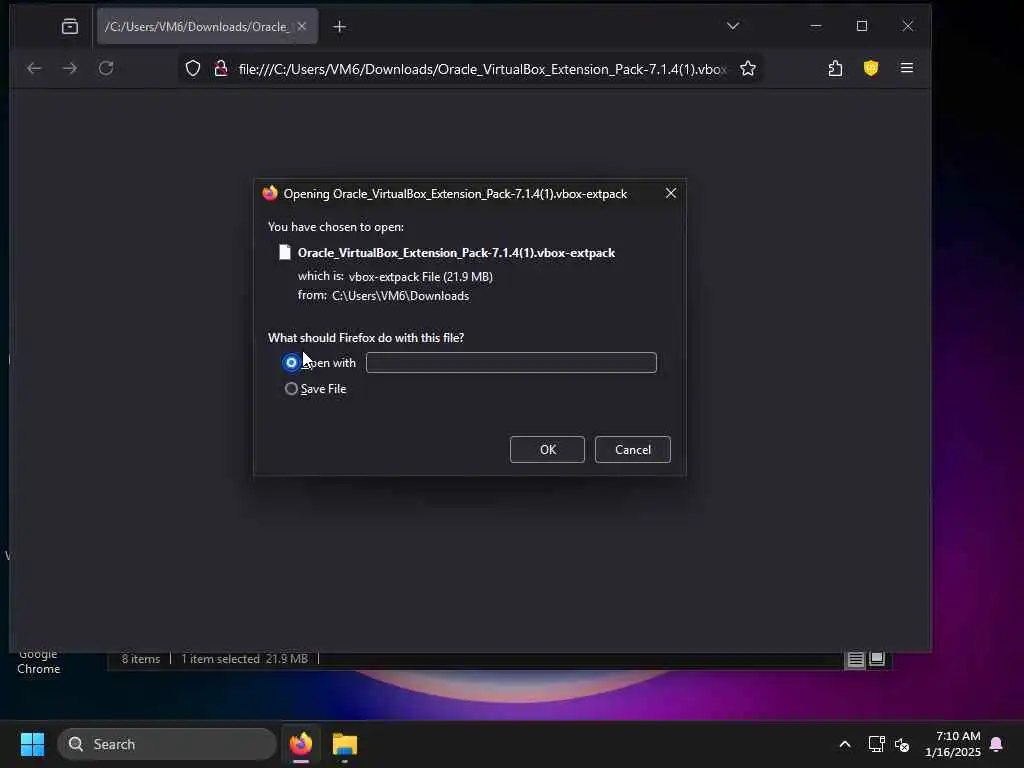Open a new tab with plus icon
Image resolution: width=1024 pixels, height=768 pixels.
pos(339,27)
